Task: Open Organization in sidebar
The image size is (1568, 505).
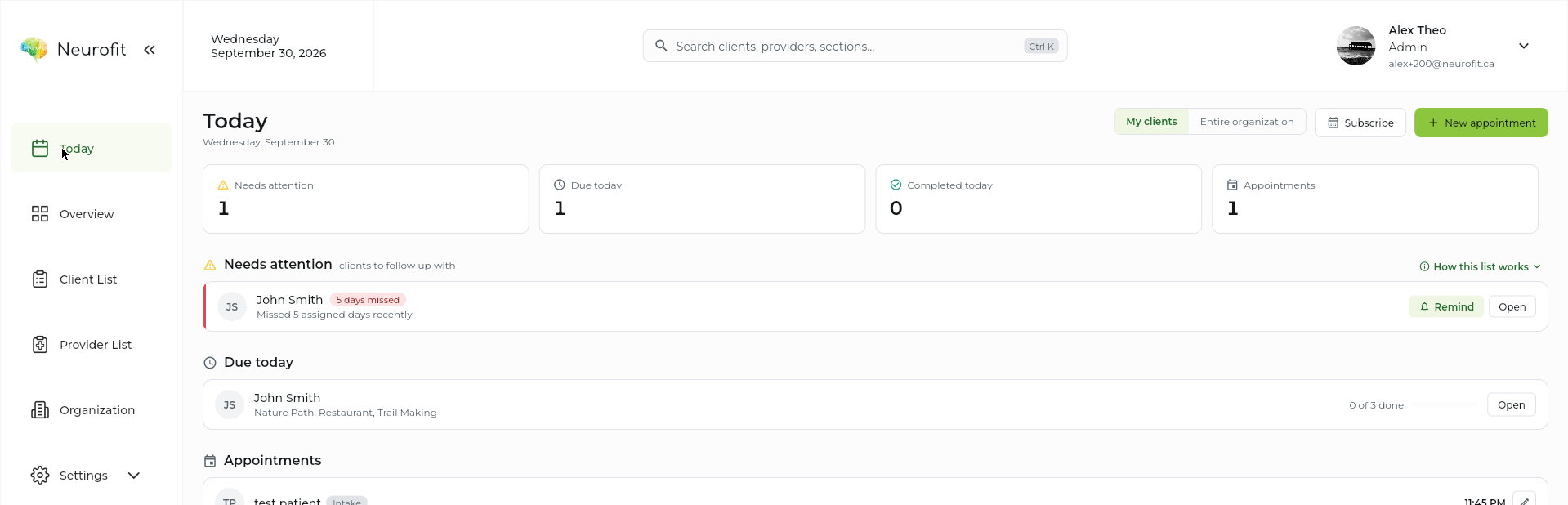Action: click(x=92, y=409)
